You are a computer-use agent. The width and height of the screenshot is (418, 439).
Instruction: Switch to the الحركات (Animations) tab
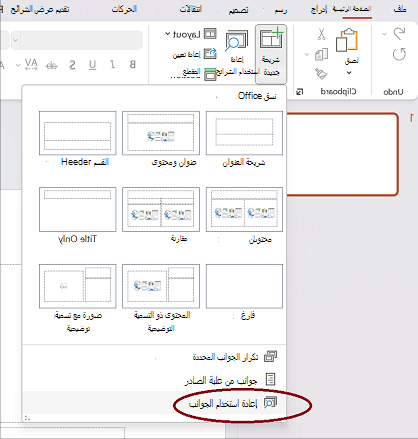(x=124, y=9)
